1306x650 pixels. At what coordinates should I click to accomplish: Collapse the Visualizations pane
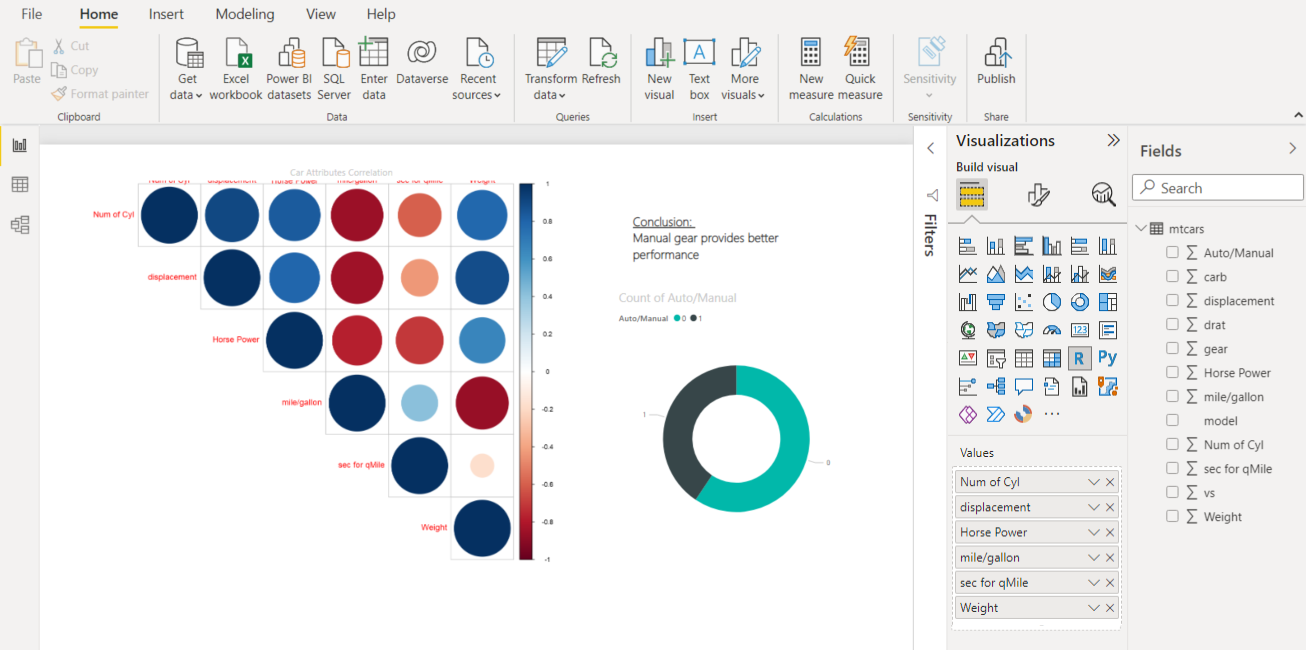(x=1113, y=141)
